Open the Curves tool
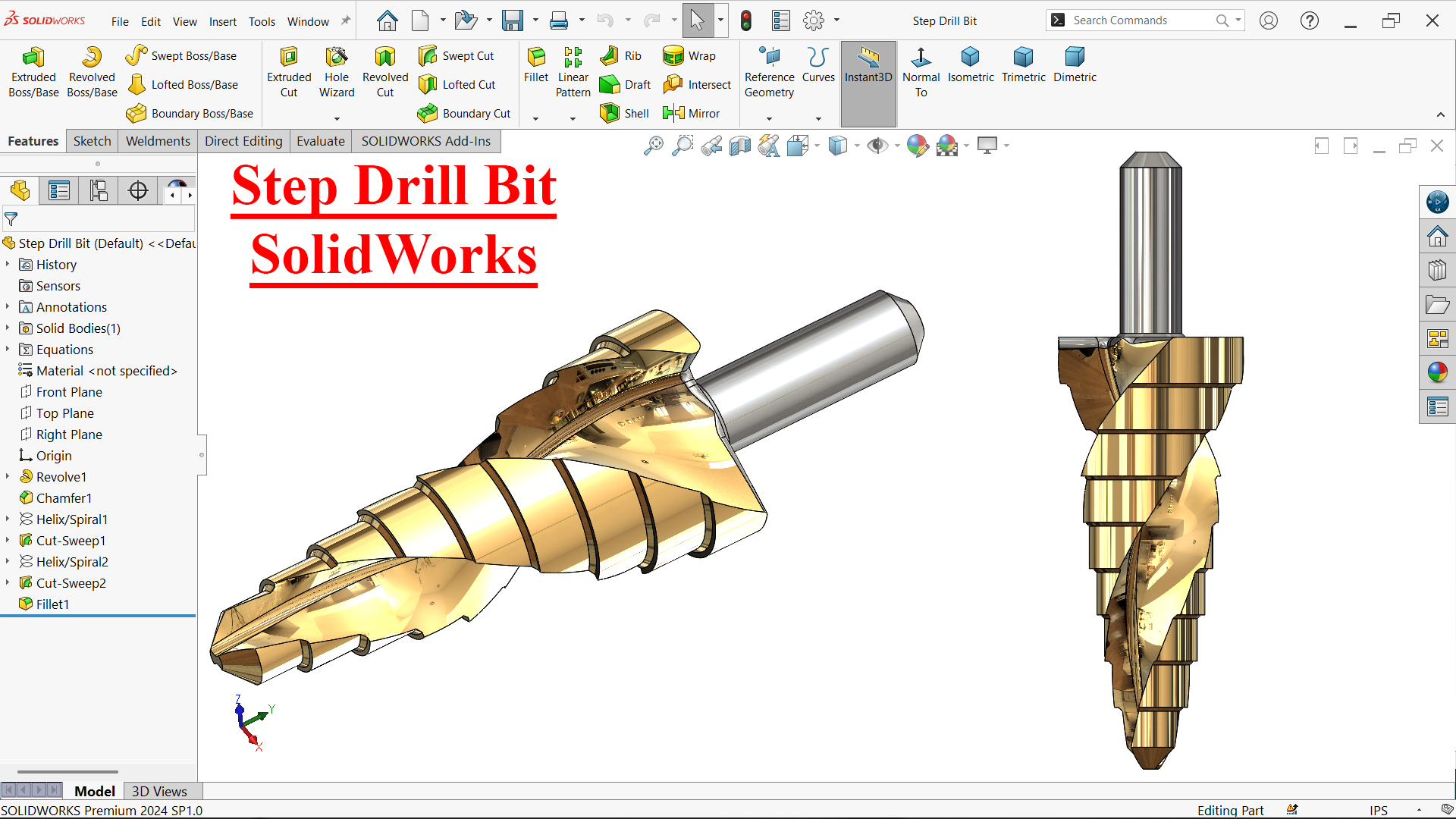This screenshot has height=819, width=1456. coord(818,64)
